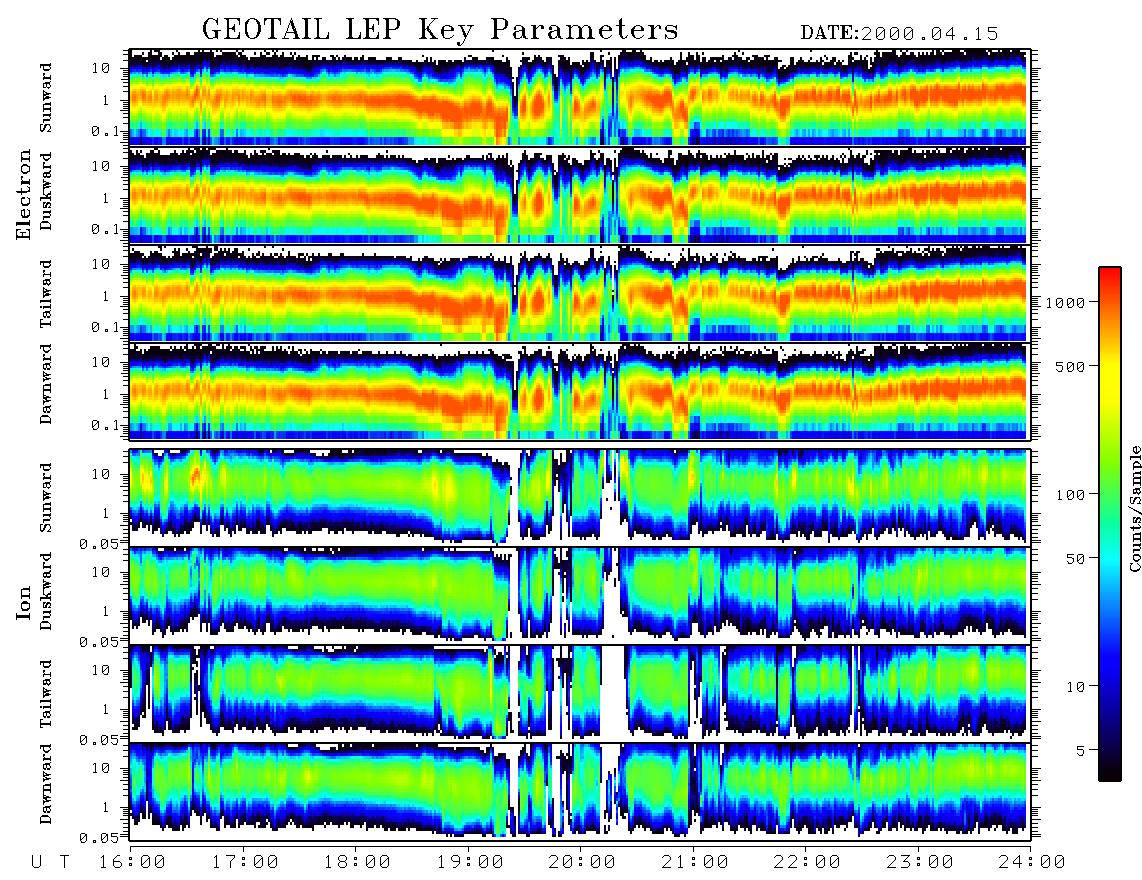Select the 20:00 time axis label
1142x880 pixels.
click(583, 863)
